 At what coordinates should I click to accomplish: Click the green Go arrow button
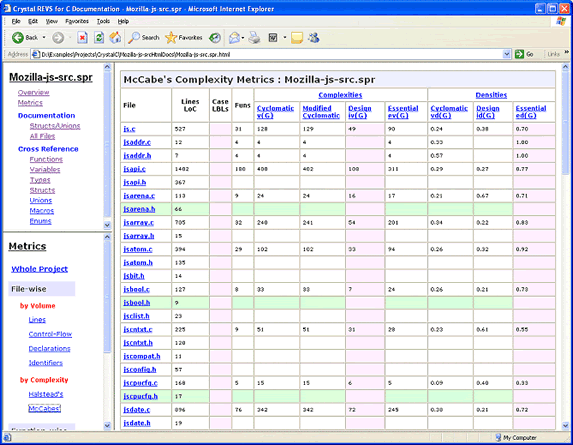click(x=519, y=54)
